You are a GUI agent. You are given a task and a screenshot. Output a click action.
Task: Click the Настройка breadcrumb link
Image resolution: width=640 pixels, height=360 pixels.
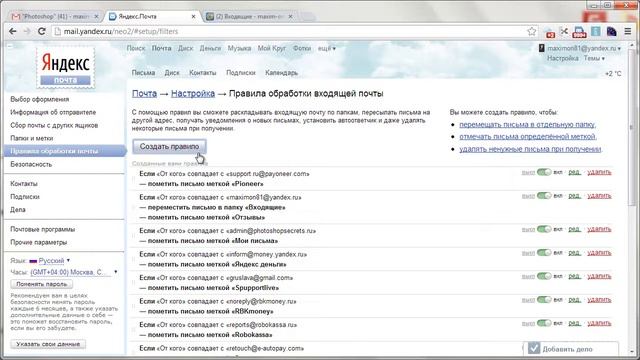tap(193, 93)
